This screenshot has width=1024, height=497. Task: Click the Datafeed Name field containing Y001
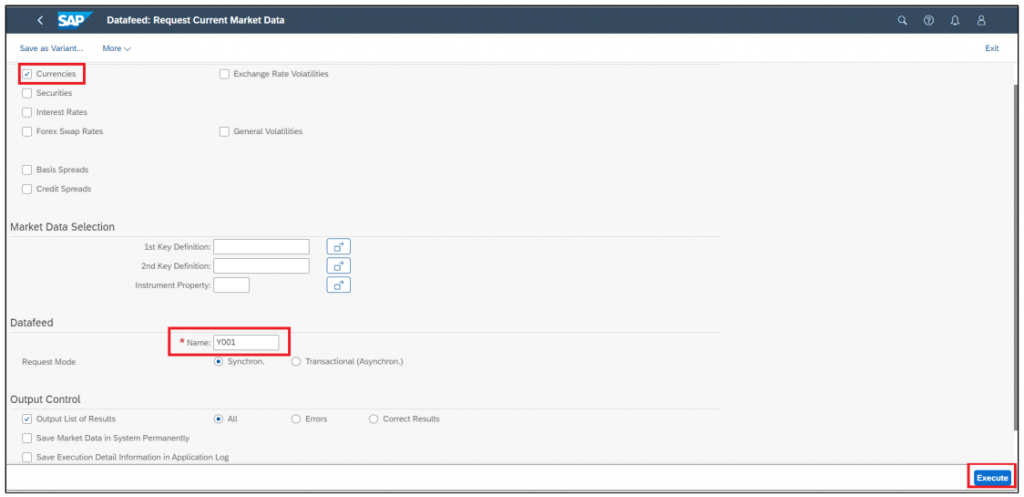246,342
